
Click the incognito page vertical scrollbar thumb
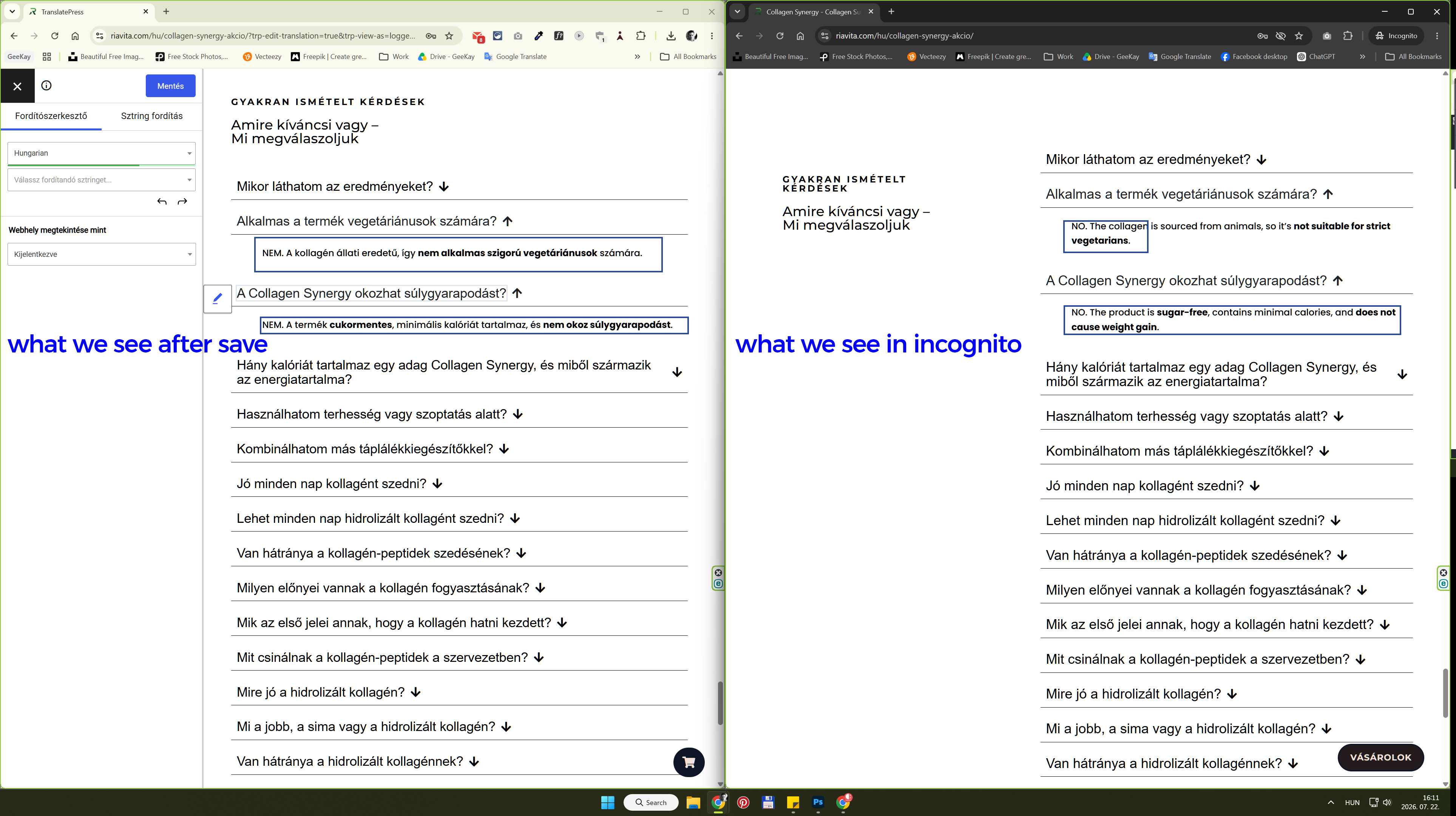1445,693
